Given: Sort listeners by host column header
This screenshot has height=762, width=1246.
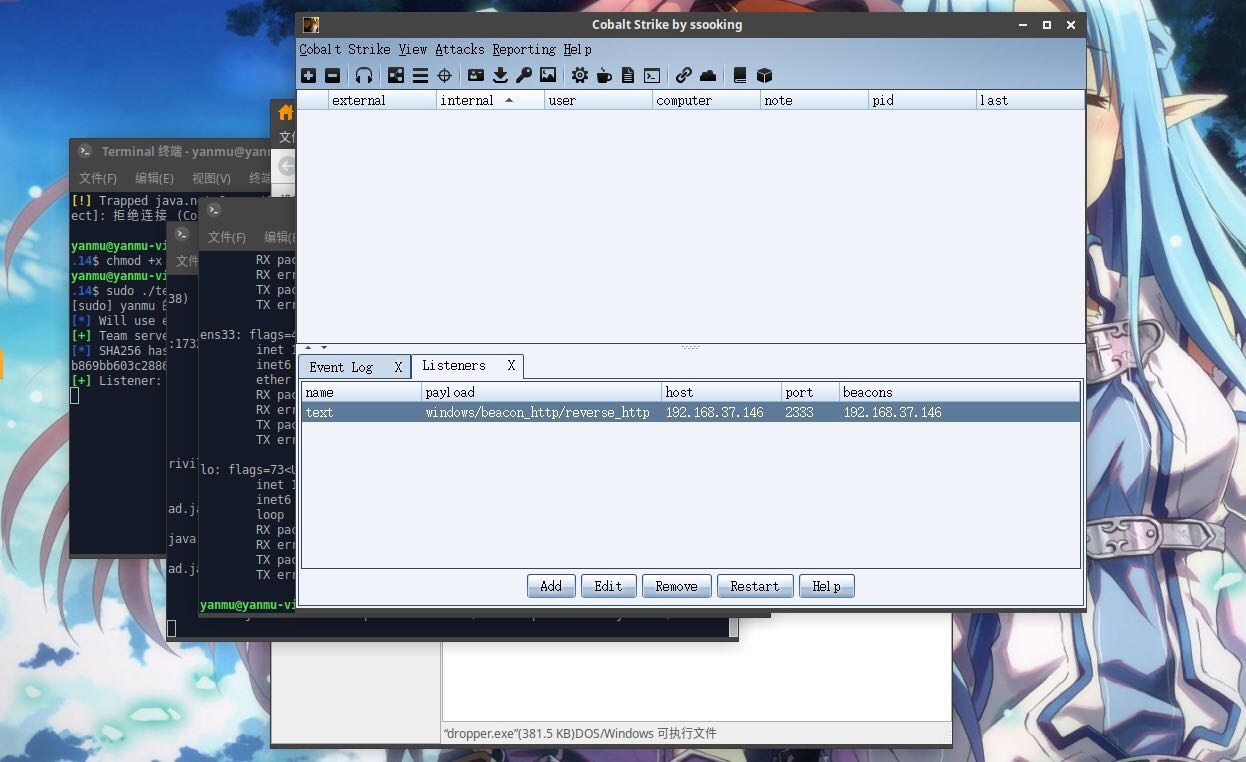Looking at the screenshot, I should coord(721,392).
